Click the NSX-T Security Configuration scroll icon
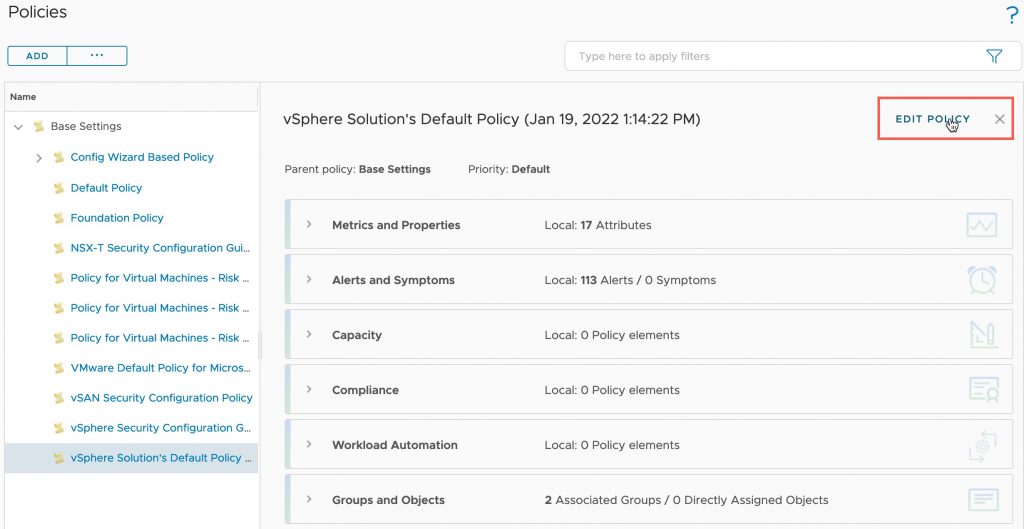 pyautogui.click(x=59, y=248)
